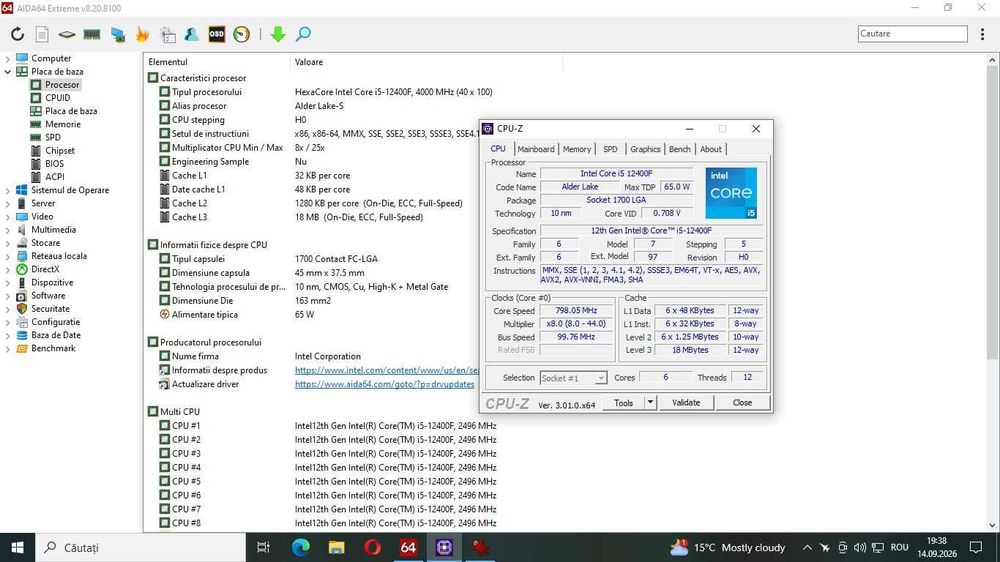Viewport: 1000px width, 562px height.
Task: Open the Report page icon in toolbar
Action: click(x=42, y=34)
